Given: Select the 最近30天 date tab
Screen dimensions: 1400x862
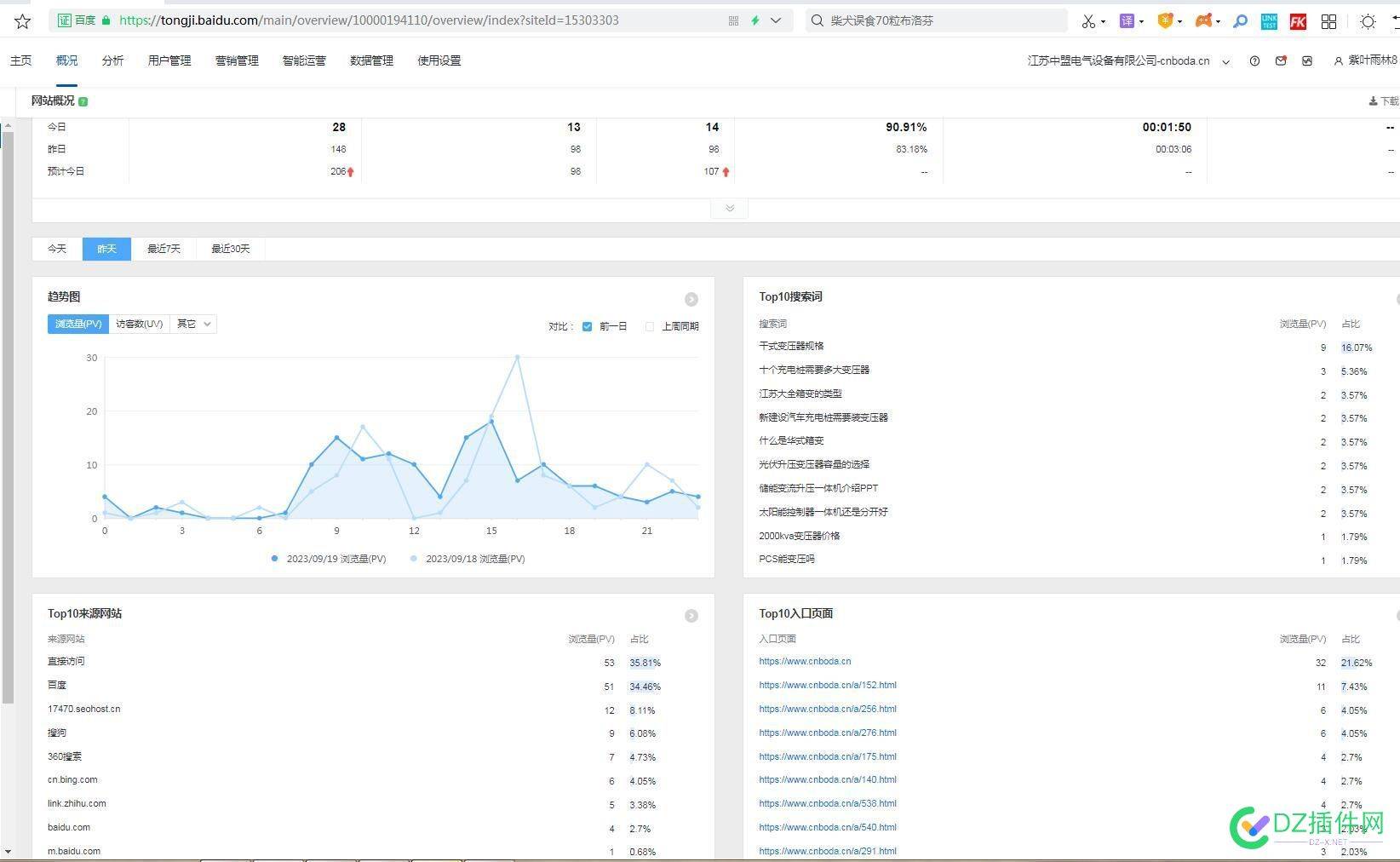Looking at the screenshot, I should (231, 249).
